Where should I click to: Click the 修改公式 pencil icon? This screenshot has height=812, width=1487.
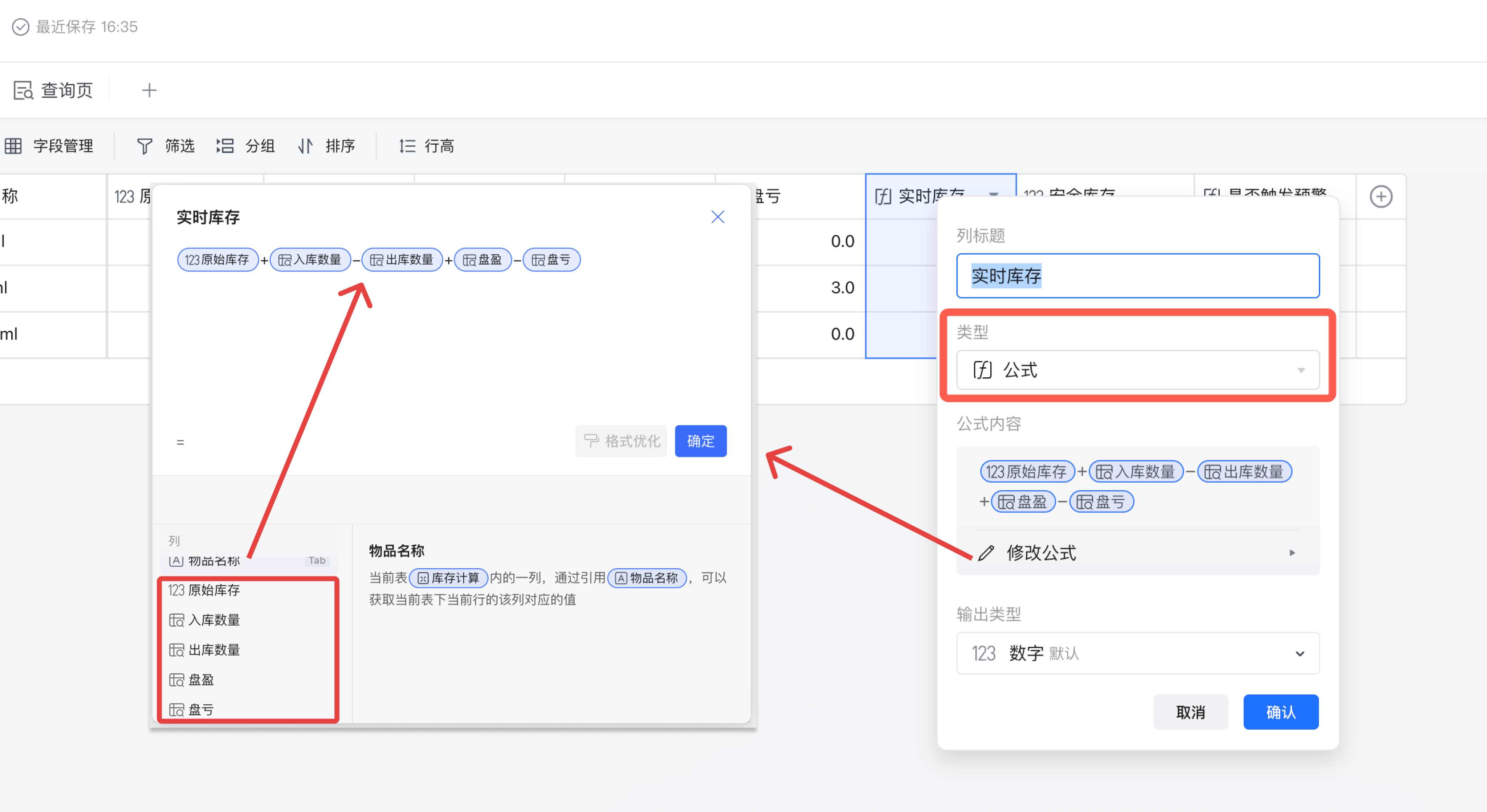tap(986, 553)
